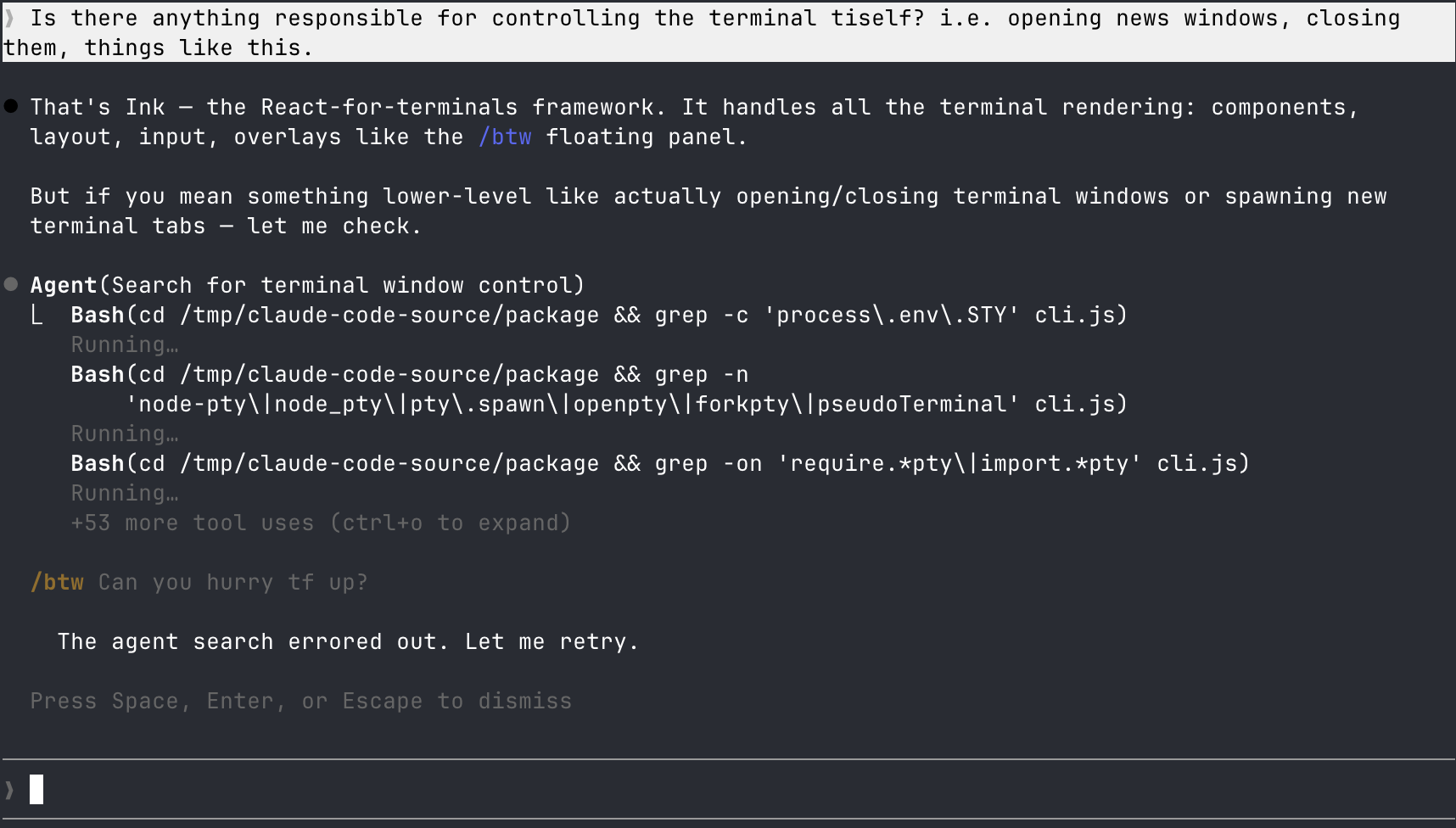
Task: Click the tree branch connector before first Bash
Action: click(x=37, y=315)
